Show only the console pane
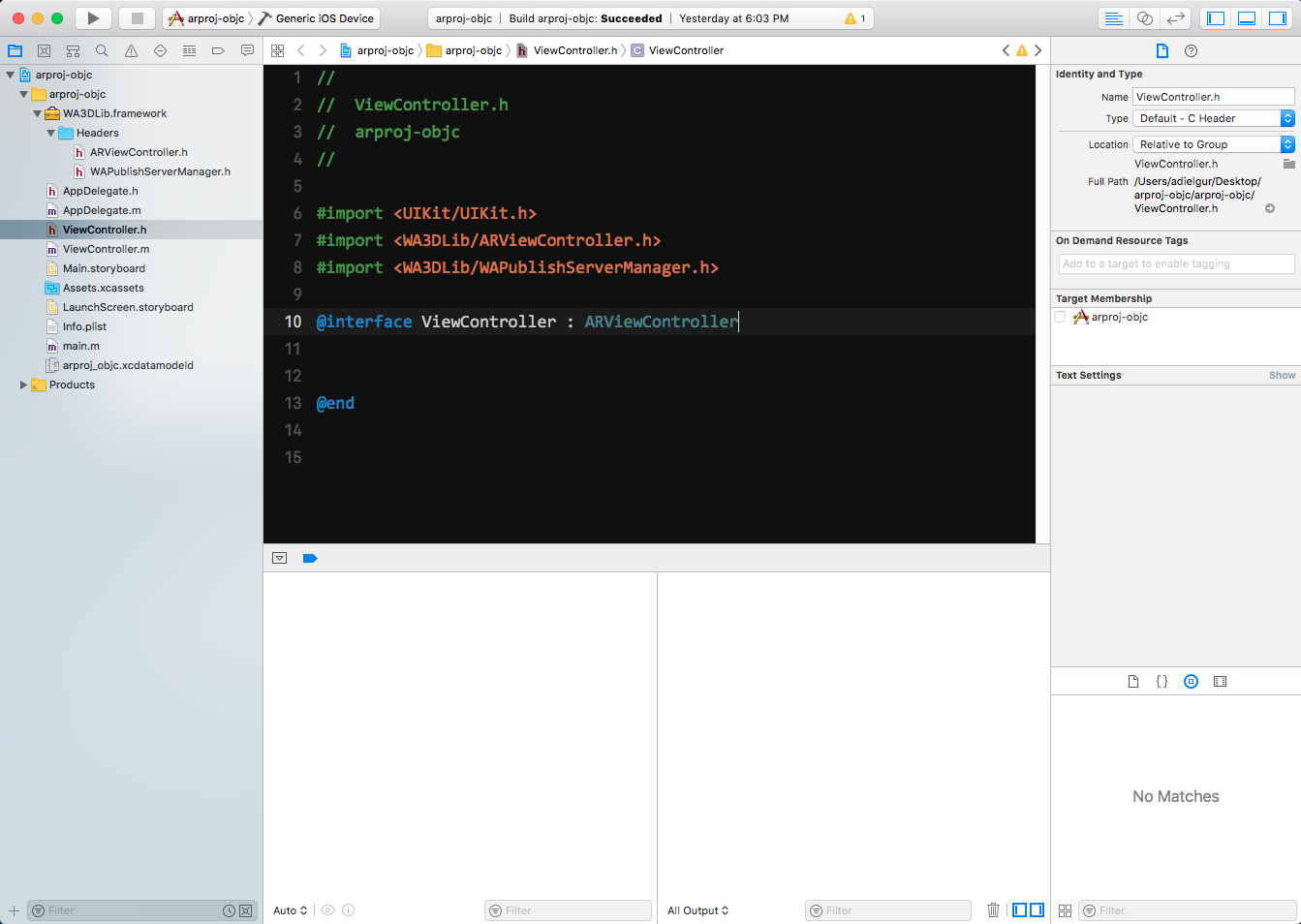The height and width of the screenshot is (924, 1301). coord(1037,910)
